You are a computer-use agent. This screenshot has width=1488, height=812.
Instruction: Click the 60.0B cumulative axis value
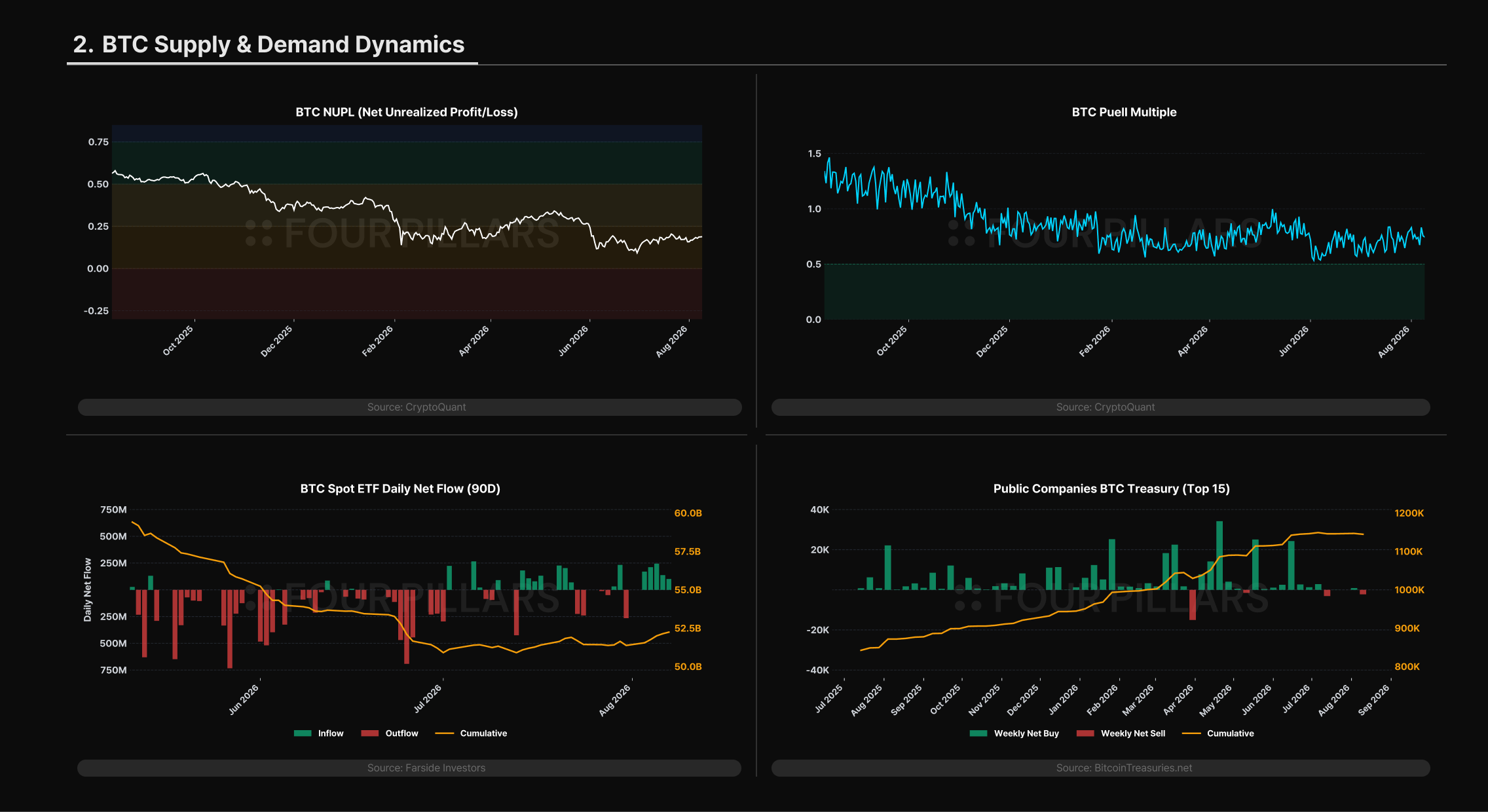(x=688, y=513)
